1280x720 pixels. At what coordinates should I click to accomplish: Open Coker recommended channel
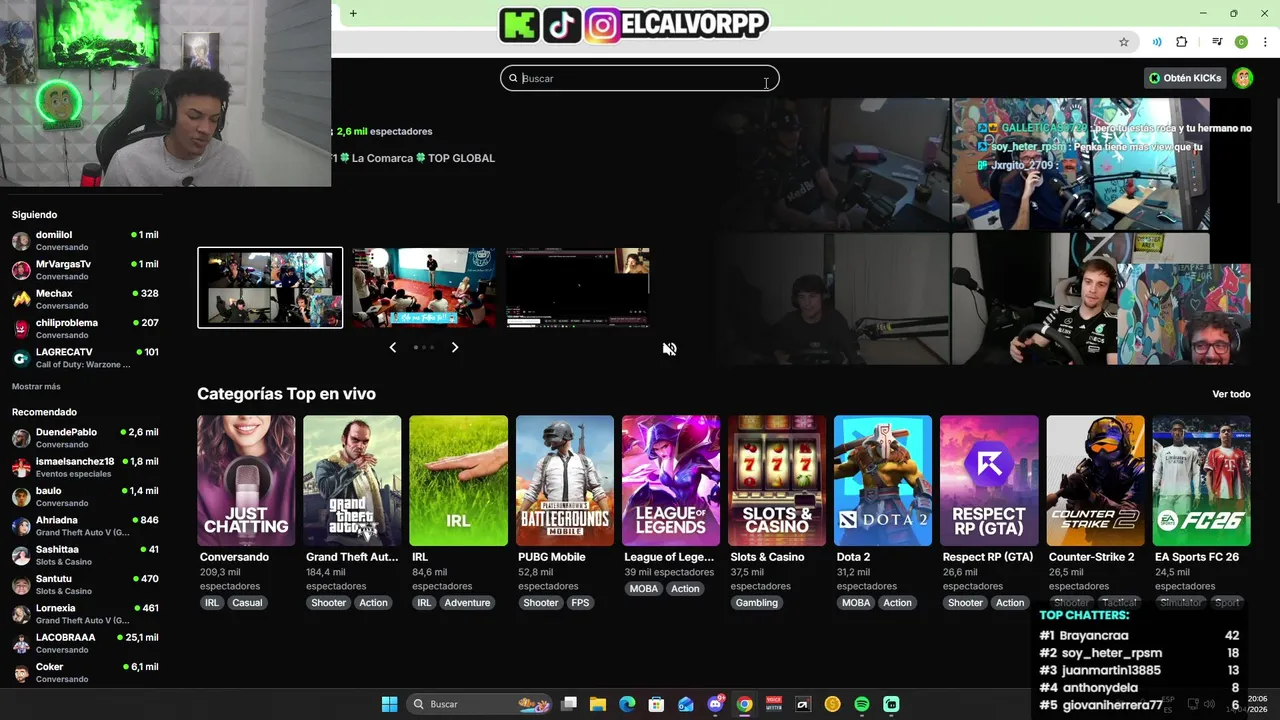(x=85, y=672)
